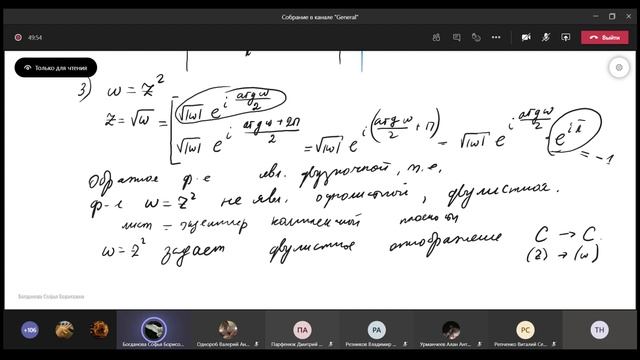Toggle the camera on or off

[526, 38]
